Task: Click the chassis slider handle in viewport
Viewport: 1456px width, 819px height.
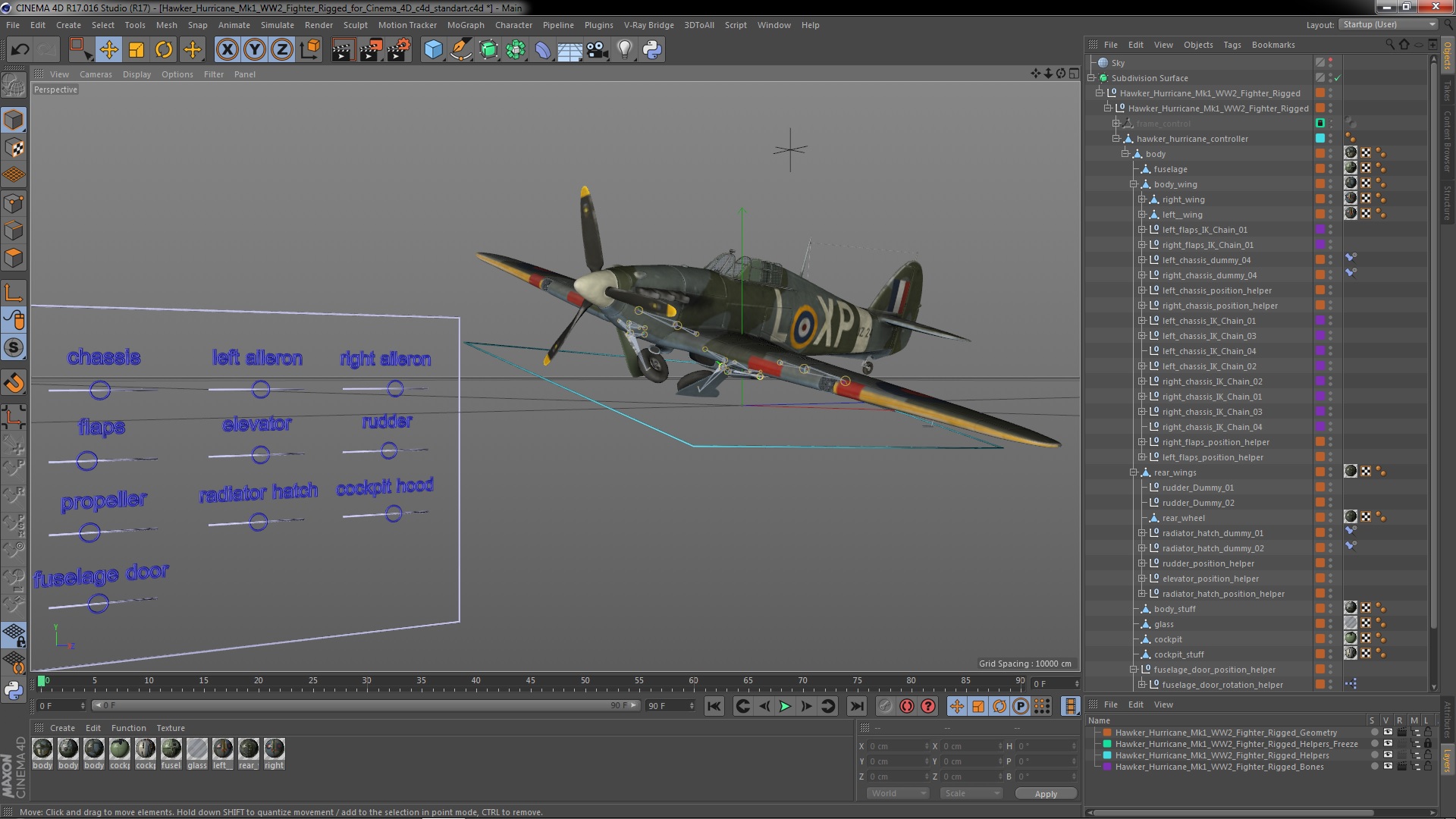Action: 100,391
